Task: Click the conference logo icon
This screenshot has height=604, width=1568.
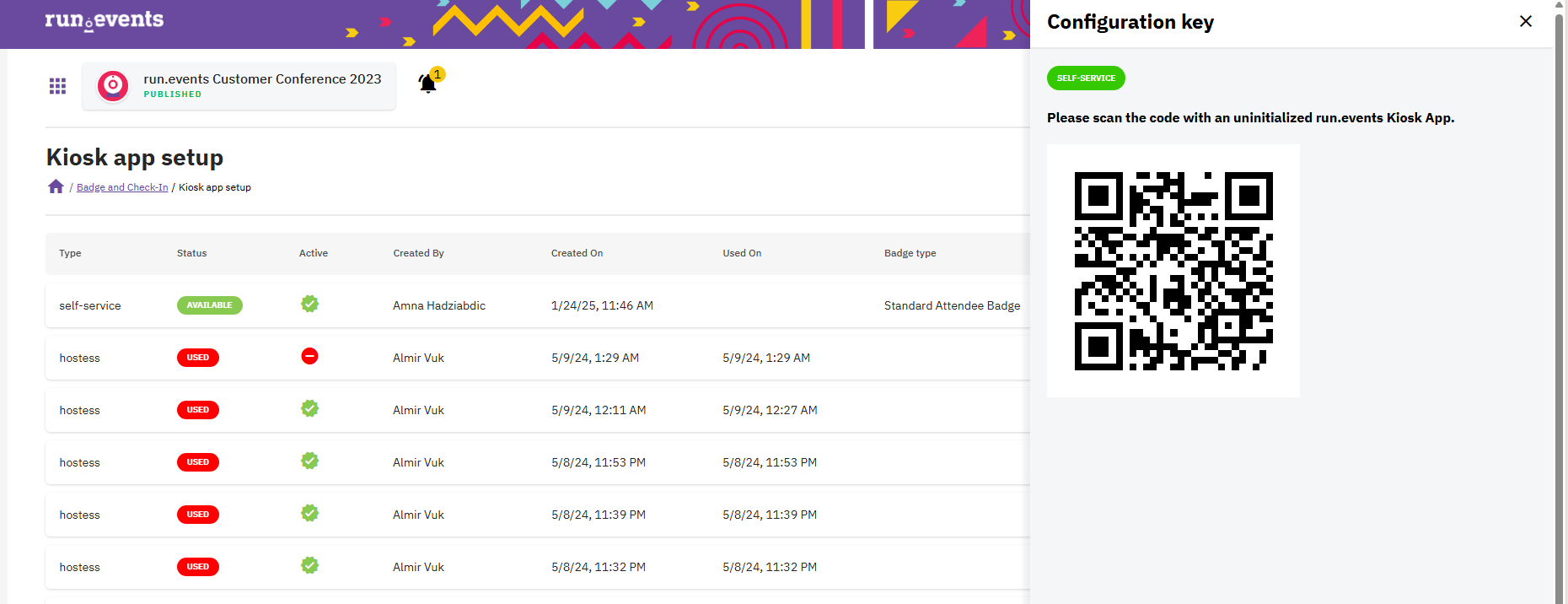Action: pos(113,86)
